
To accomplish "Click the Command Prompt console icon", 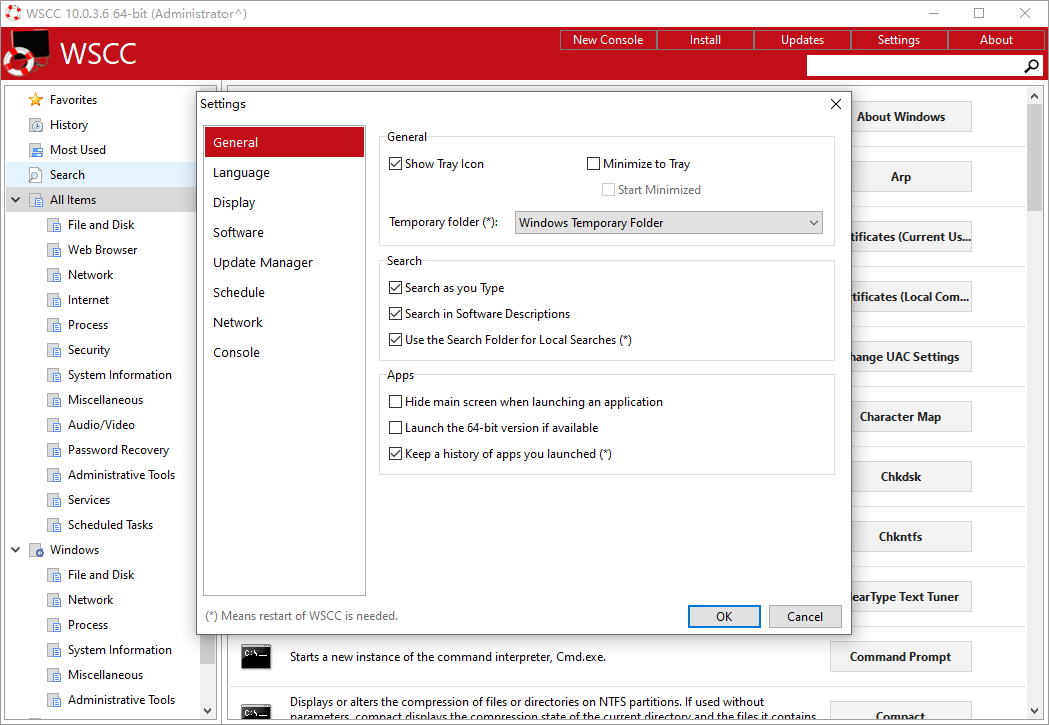I will tap(256, 657).
